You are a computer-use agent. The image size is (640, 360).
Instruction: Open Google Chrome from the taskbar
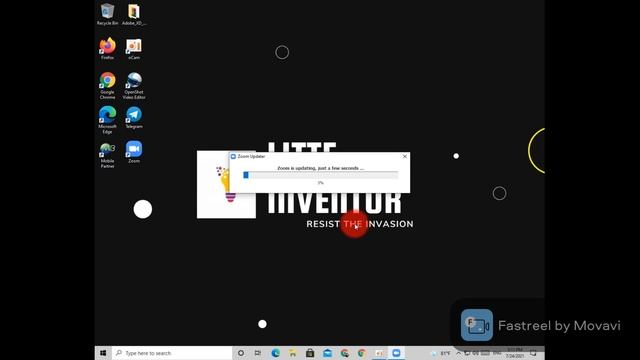coord(362,353)
